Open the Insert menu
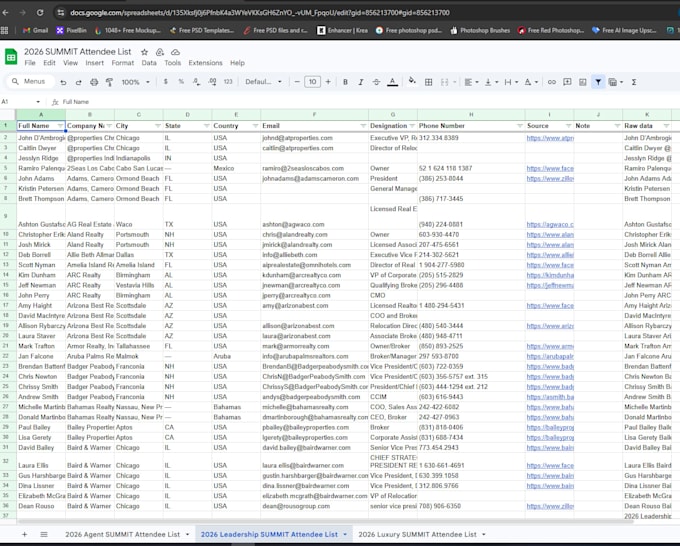680x546 pixels. (x=95, y=63)
